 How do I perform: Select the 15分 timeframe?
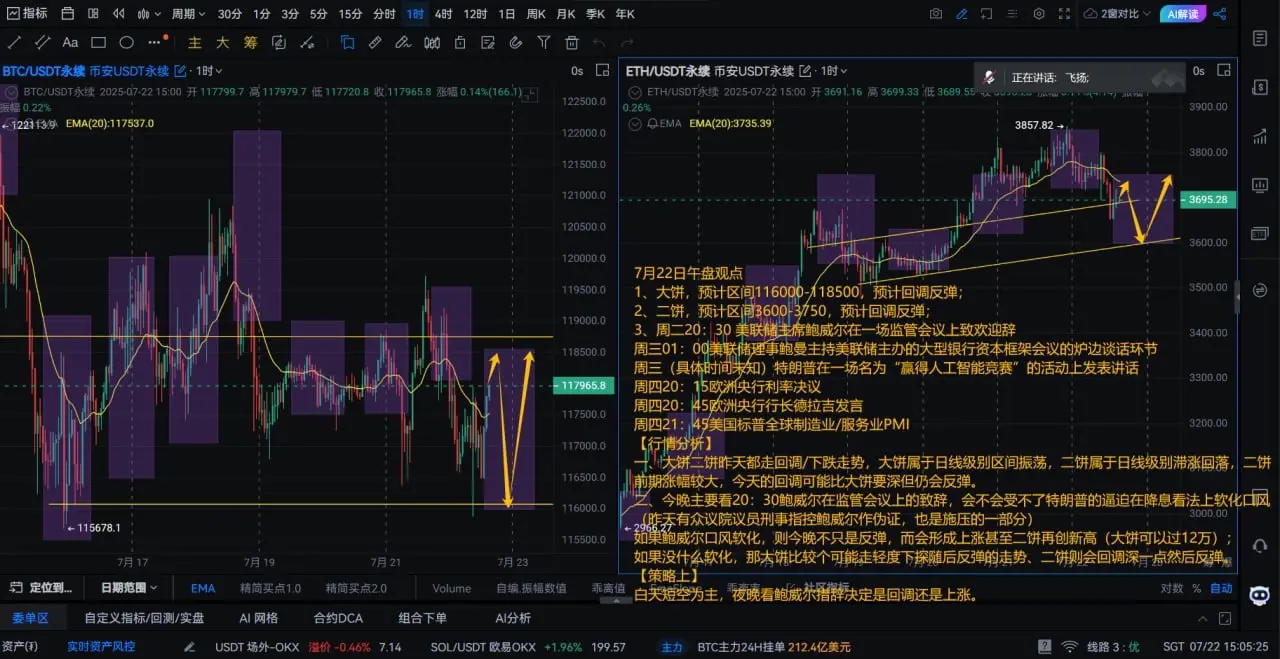click(350, 14)
